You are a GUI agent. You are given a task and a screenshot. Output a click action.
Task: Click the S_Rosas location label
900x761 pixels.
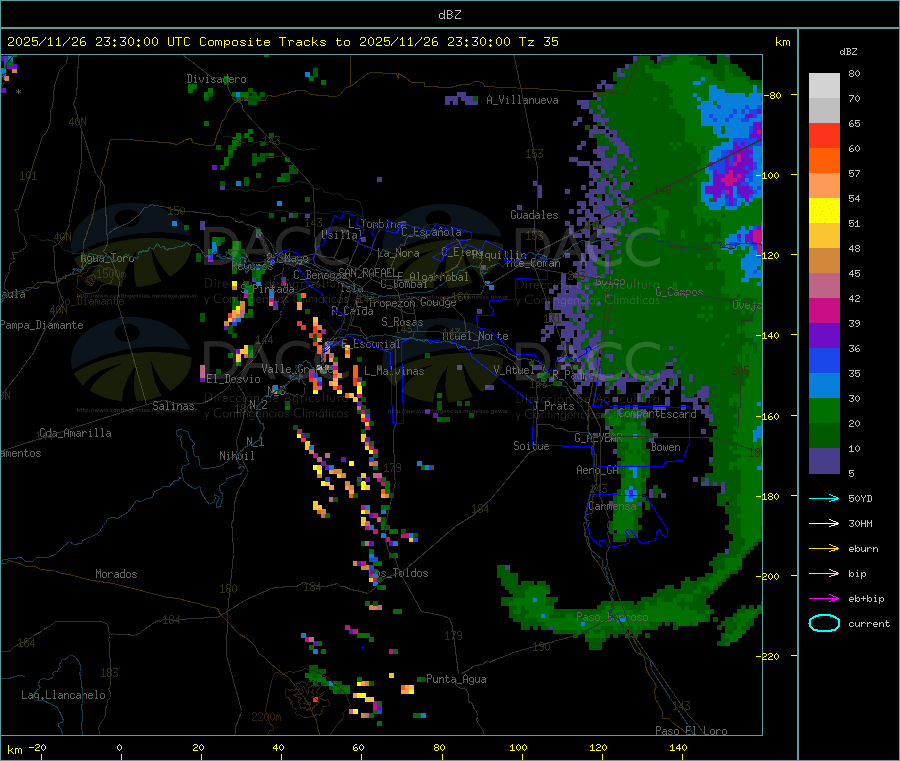(x=402, y=323)
